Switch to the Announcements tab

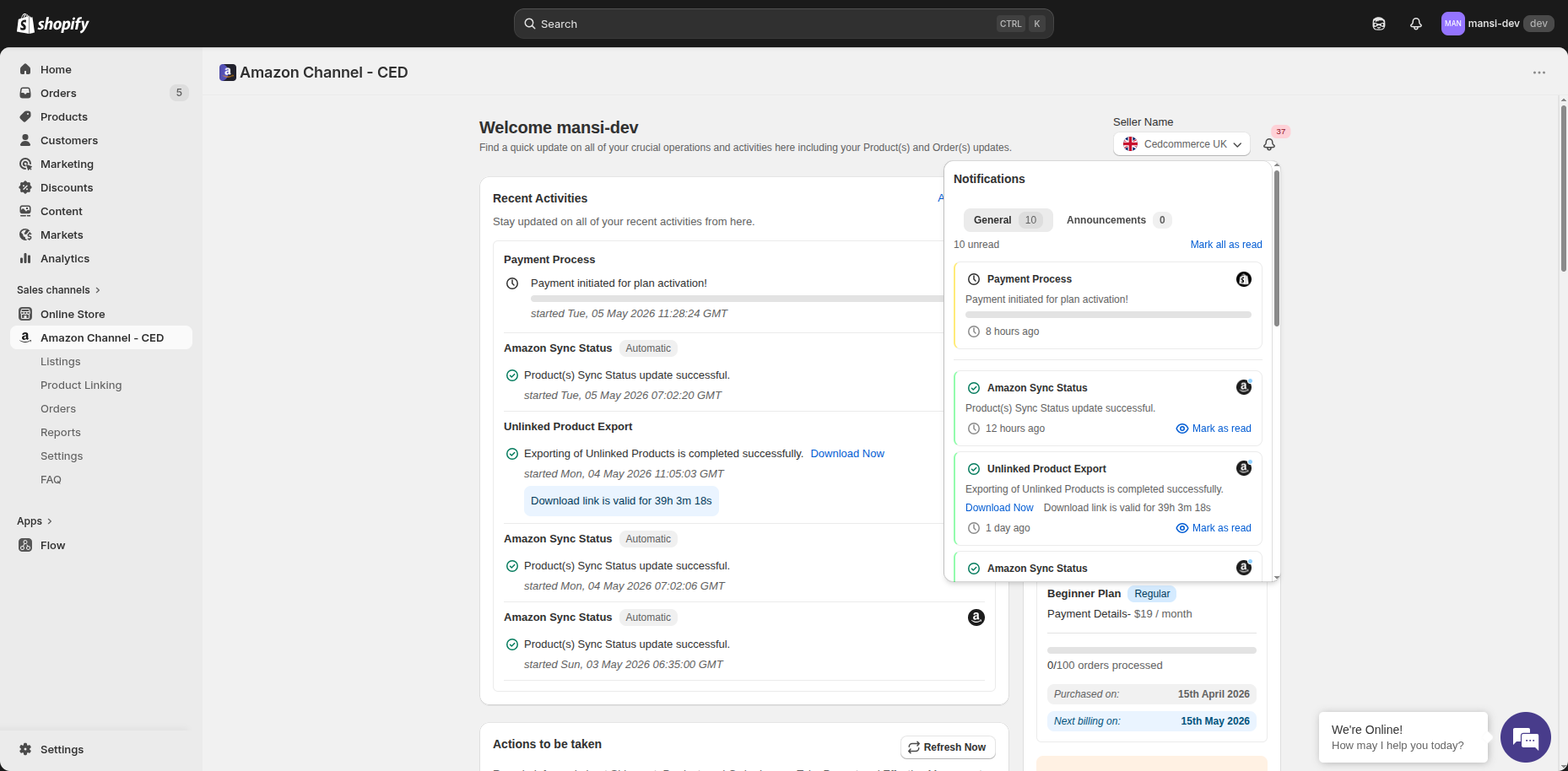1118,220
